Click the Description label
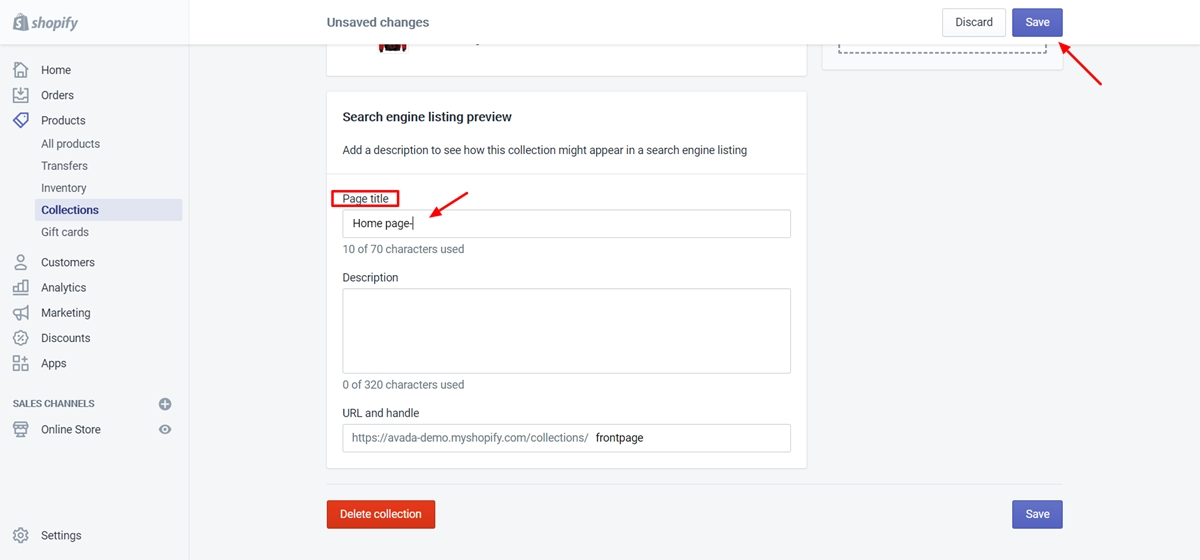The image size is (1200, 560). (x=370, y=278)
